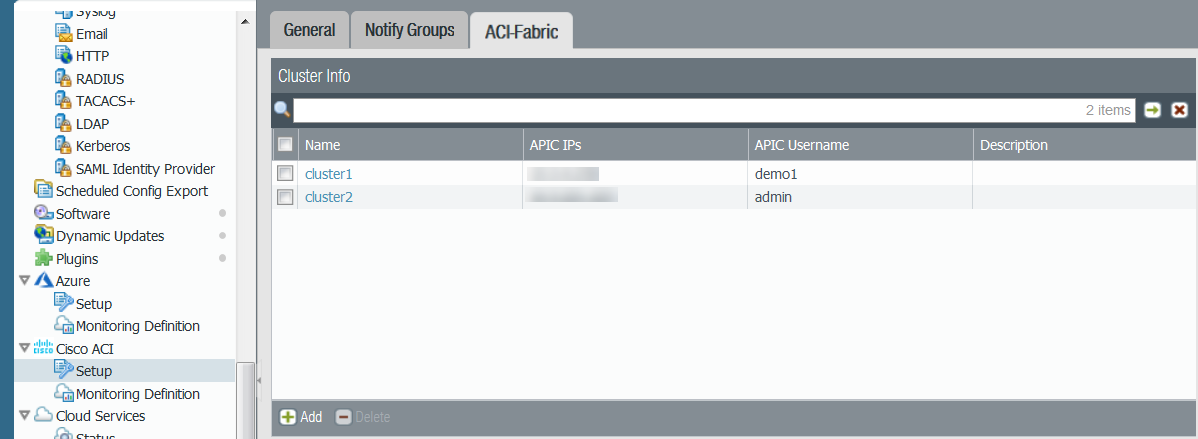Click the Cisco ACI logo icon
The width and height of the screenshot is (1198, 439).
[x=44, y=348]
